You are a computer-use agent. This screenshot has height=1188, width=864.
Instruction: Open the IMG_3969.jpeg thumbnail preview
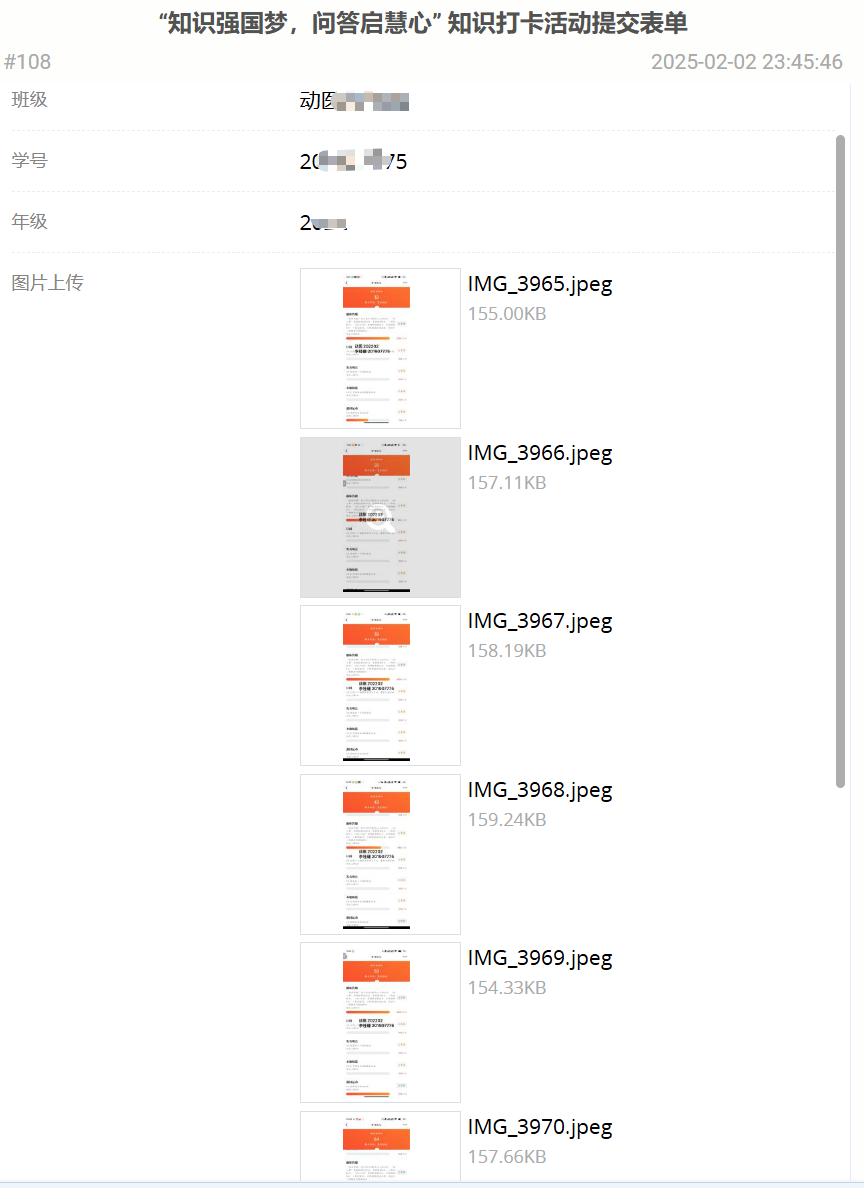click(380, 1022)
